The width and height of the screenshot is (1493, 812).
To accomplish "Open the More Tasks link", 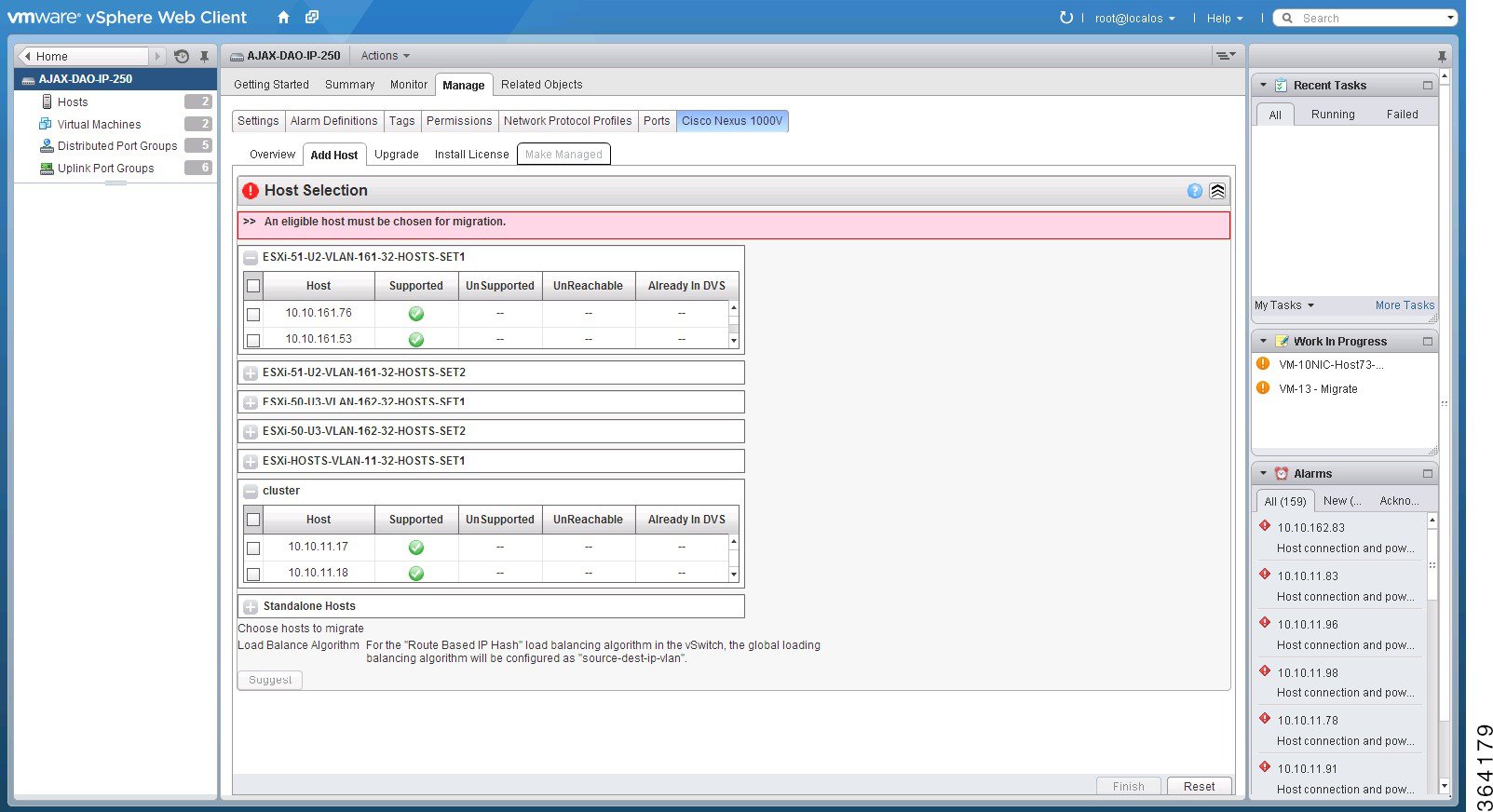I will point(1405,305).
